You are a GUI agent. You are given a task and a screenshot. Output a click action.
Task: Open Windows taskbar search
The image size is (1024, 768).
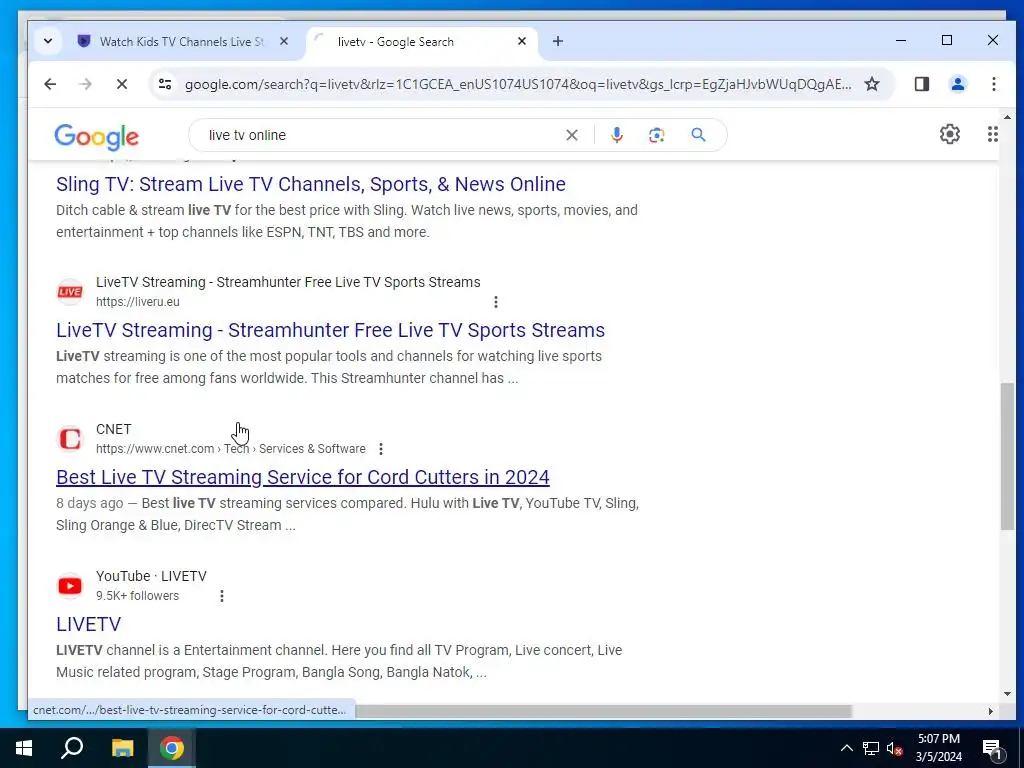click(x=72, y=748)
